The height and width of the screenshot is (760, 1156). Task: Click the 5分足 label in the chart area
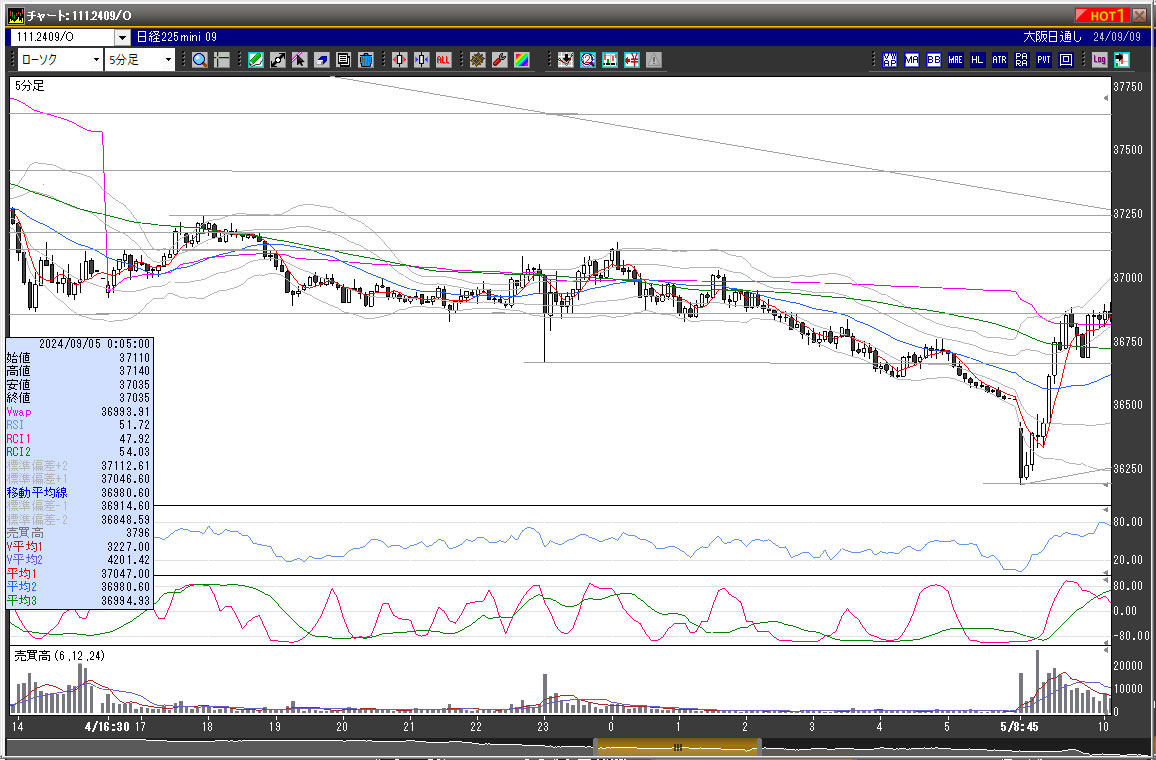tap(29, 86)
